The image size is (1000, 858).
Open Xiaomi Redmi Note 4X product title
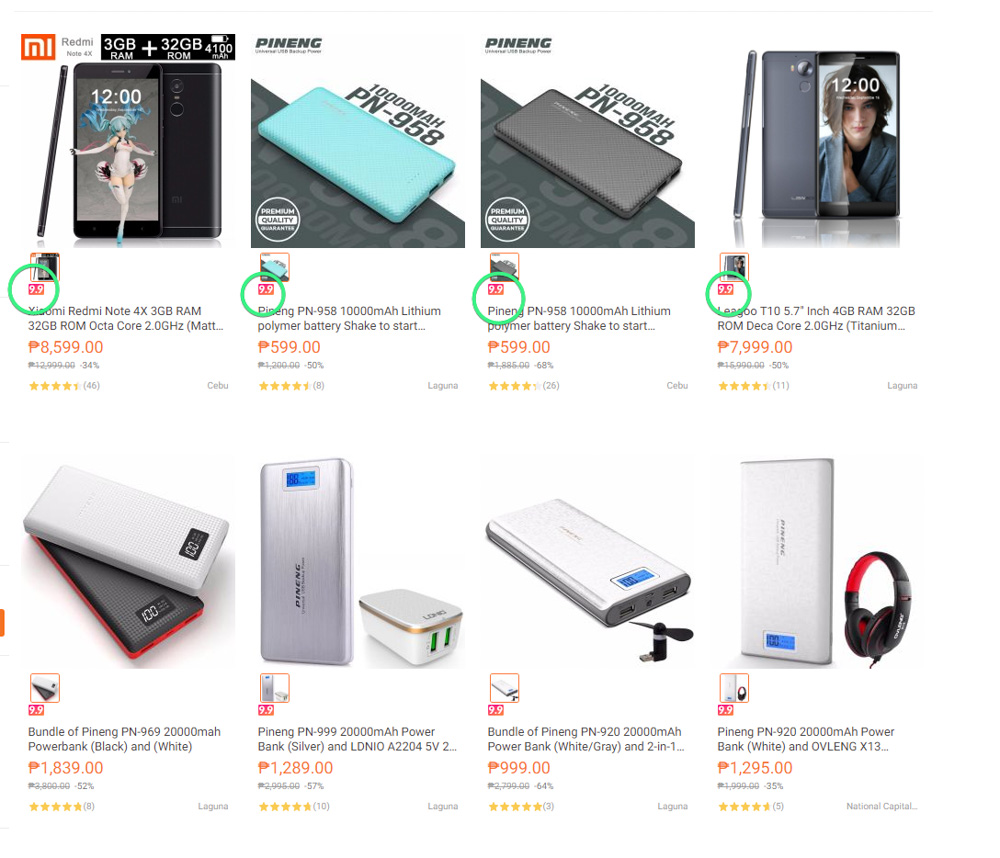pos(126,318)
